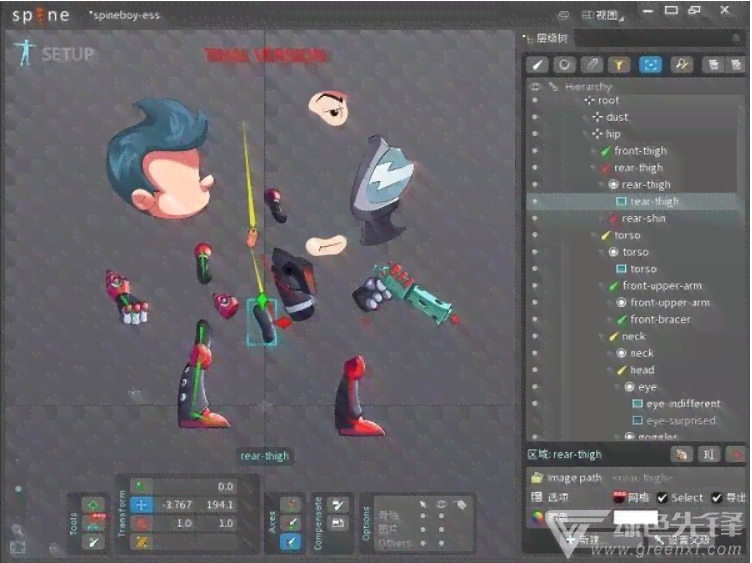Collapse the head bone node

[x=610, y=370]
